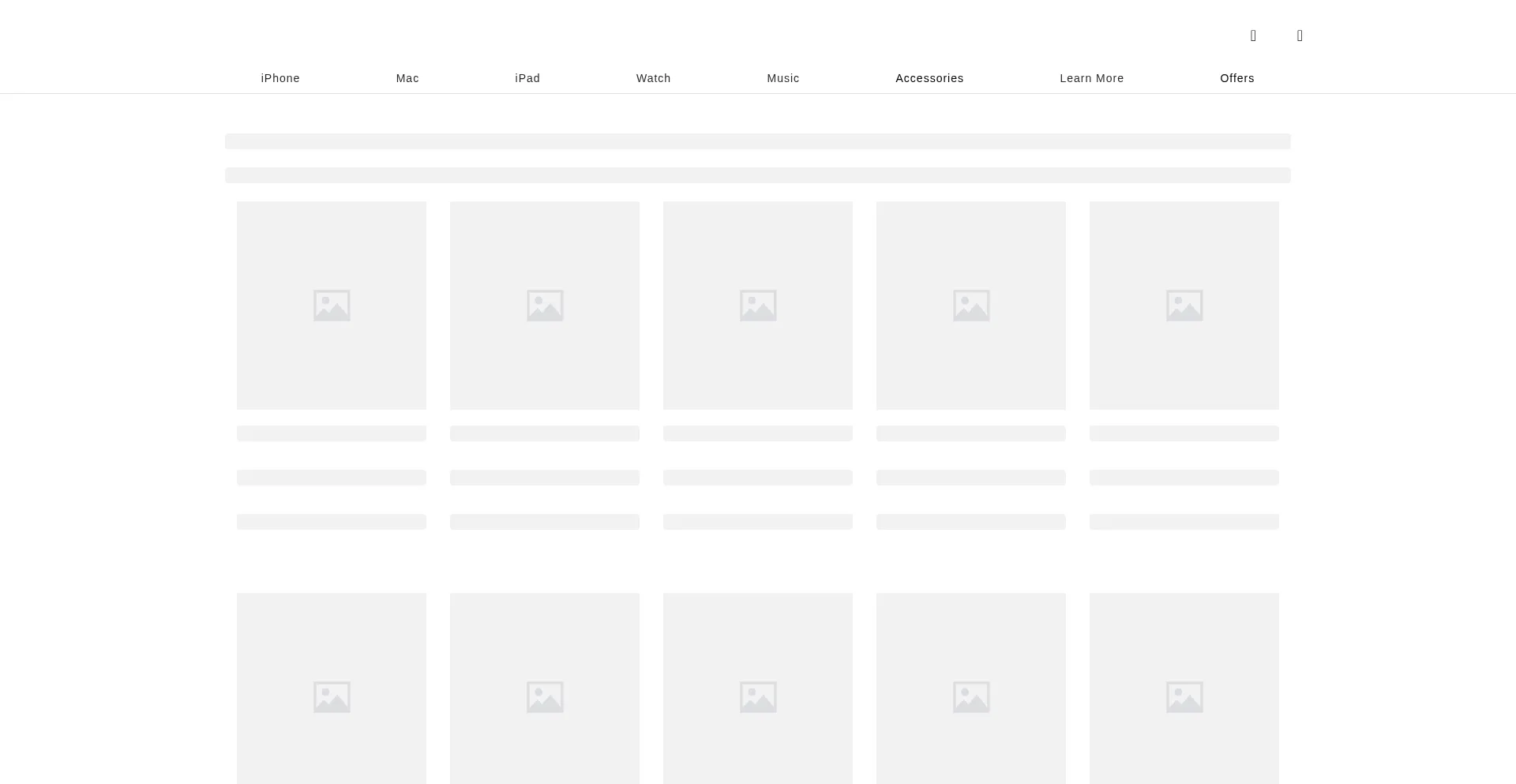Select iPad in the navigation bar

[x=527, y=78]
